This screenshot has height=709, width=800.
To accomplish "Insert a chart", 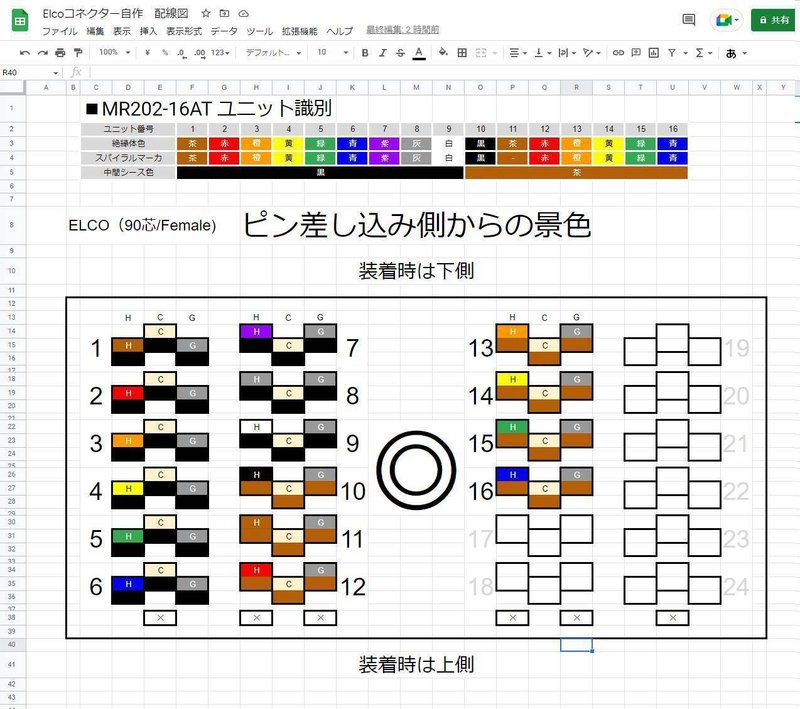I will pyautogui.click(x=652, y=52).
